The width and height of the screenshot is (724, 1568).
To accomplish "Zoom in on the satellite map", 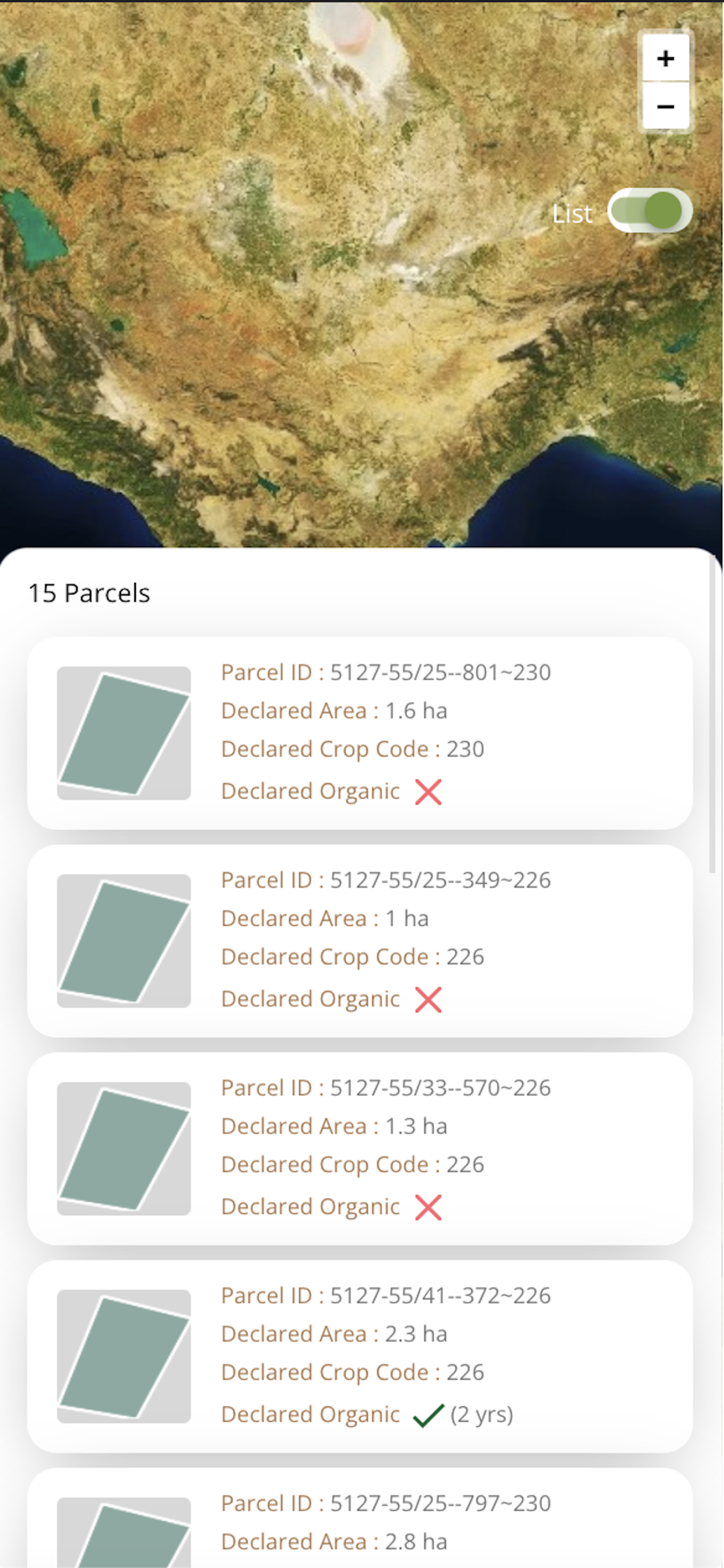I will click(666, 58).
